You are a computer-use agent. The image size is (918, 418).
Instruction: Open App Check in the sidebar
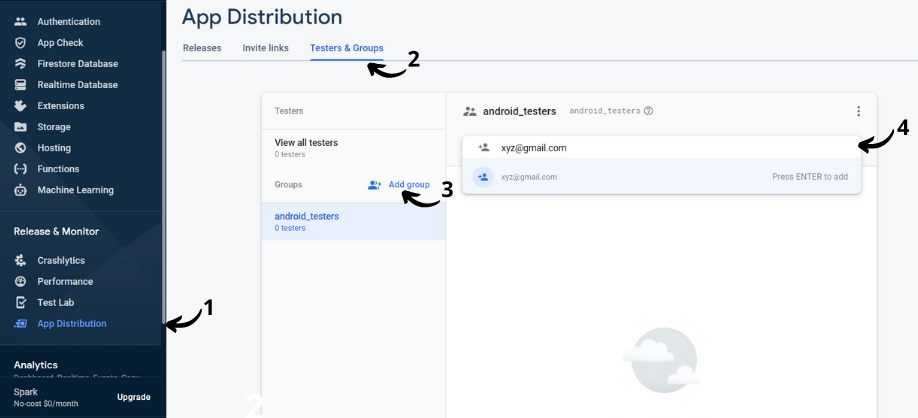[60, 43]
